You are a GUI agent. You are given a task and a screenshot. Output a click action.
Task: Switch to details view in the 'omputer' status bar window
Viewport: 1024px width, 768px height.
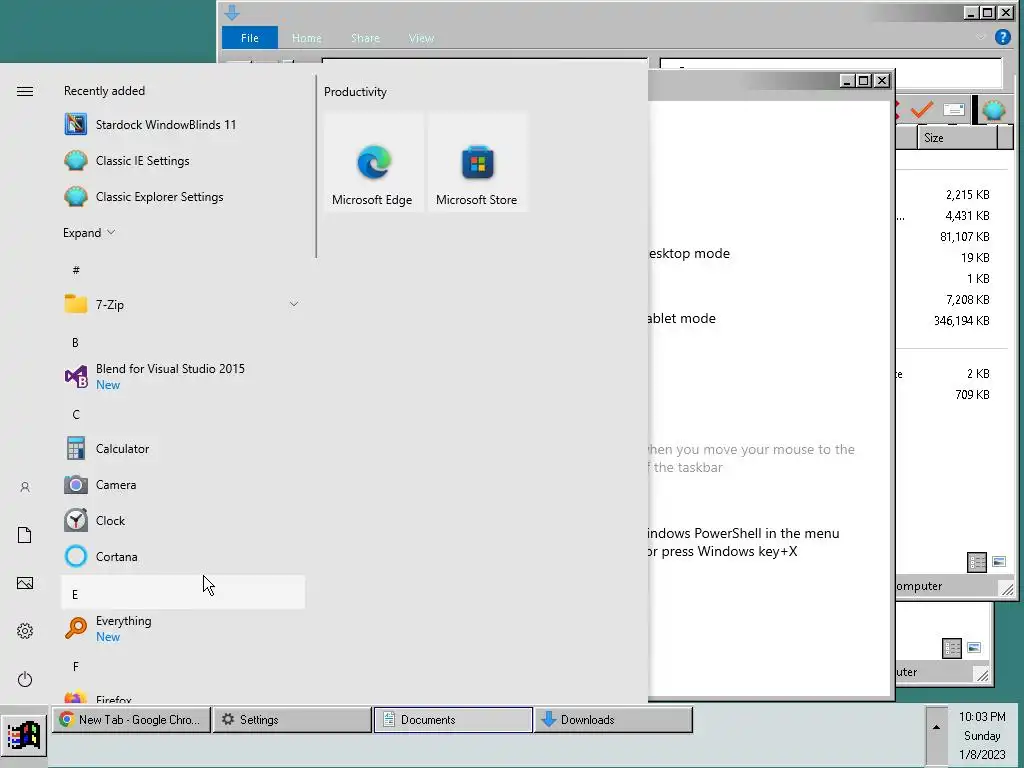click(976, 562)
